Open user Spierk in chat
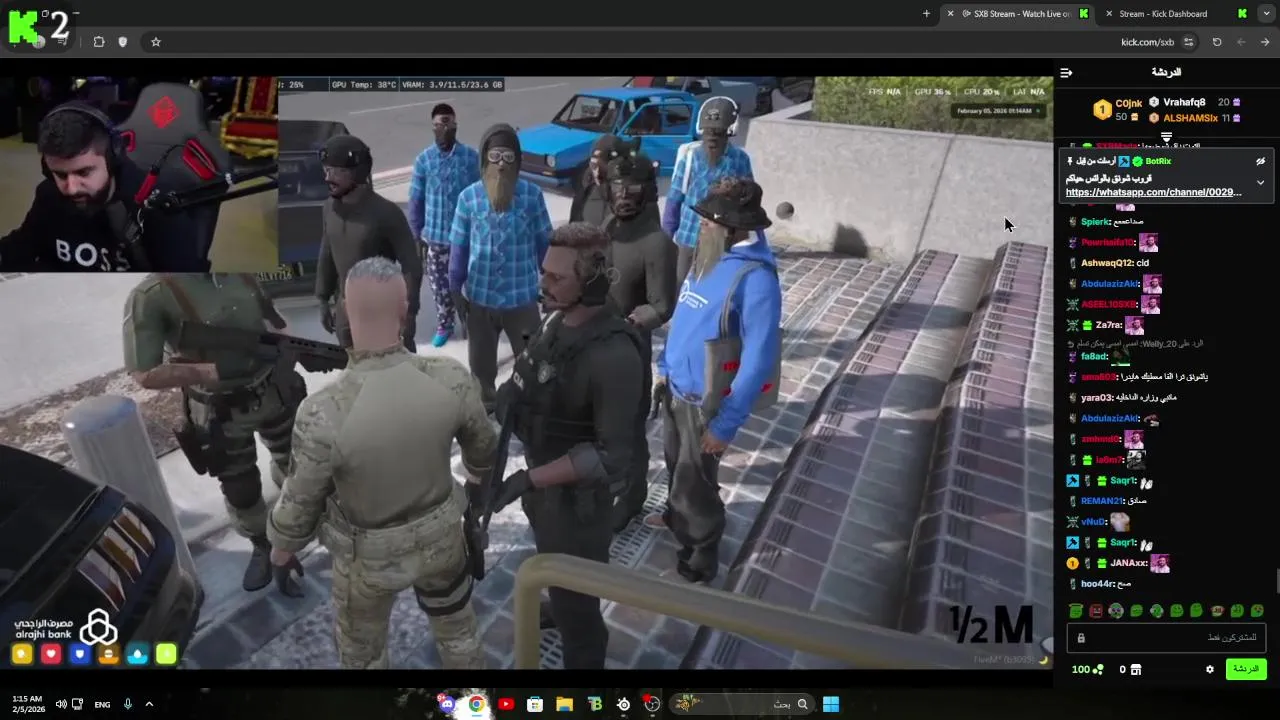 pos(1096,222)
